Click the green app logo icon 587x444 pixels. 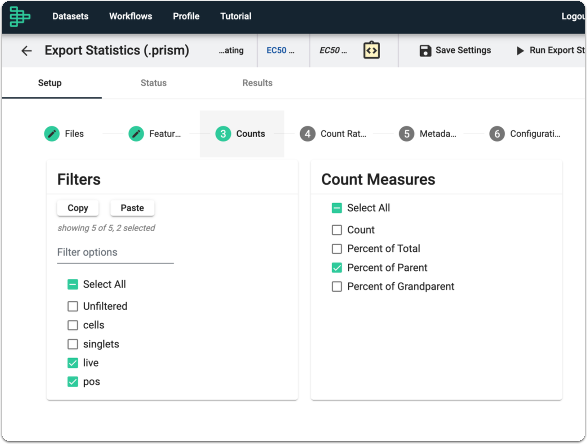click(19, 16)
